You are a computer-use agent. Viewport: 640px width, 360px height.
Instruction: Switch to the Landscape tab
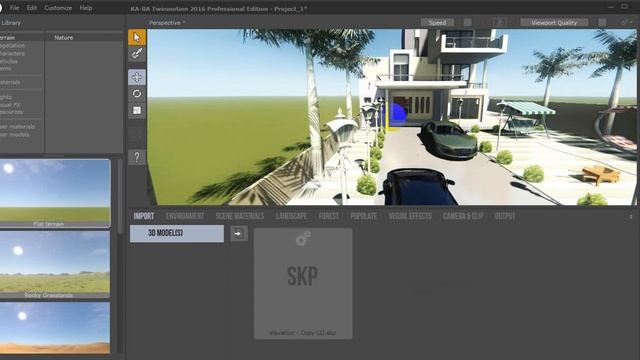pos(291,216)
